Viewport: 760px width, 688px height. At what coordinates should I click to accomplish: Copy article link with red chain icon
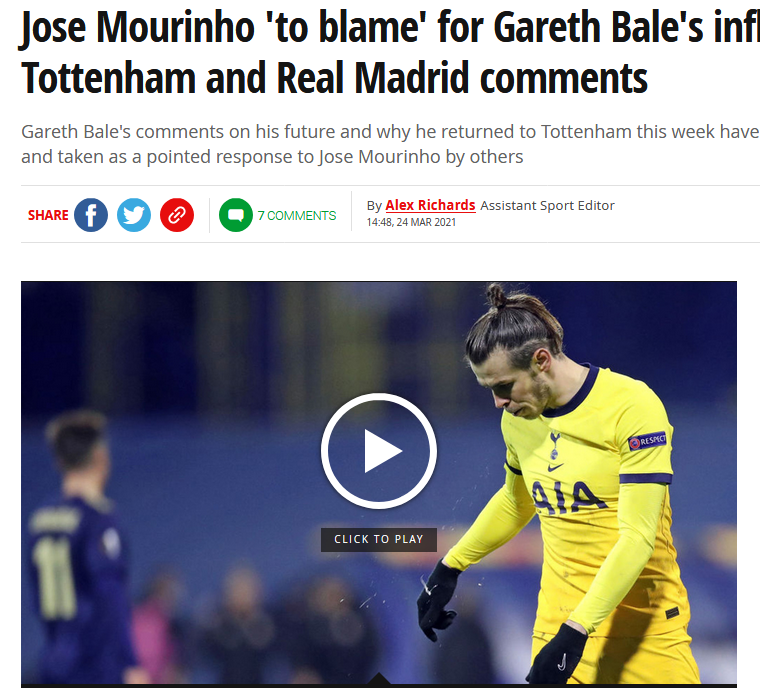point(177,215)
